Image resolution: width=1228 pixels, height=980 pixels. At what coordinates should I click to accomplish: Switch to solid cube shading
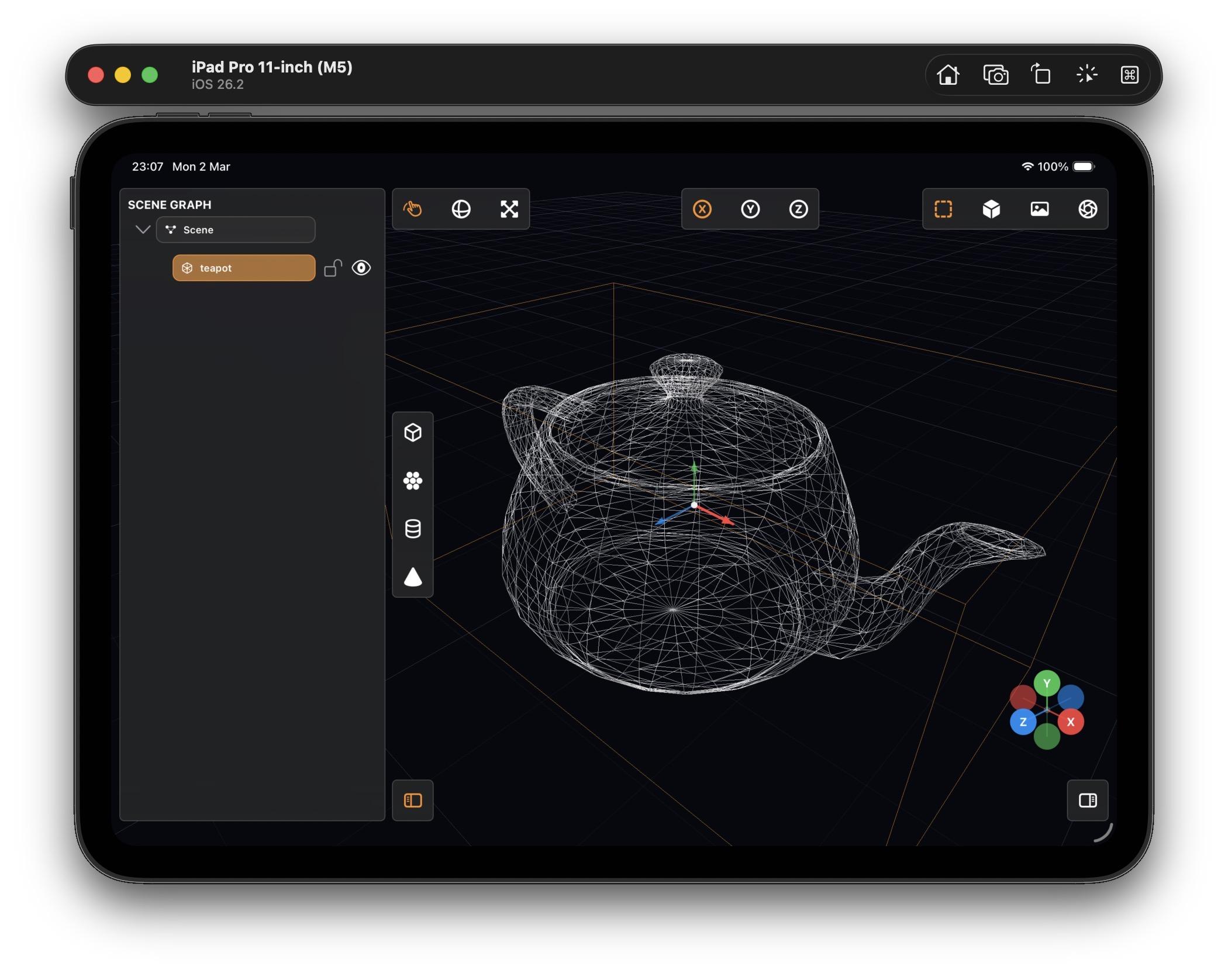tap(991, 209)
